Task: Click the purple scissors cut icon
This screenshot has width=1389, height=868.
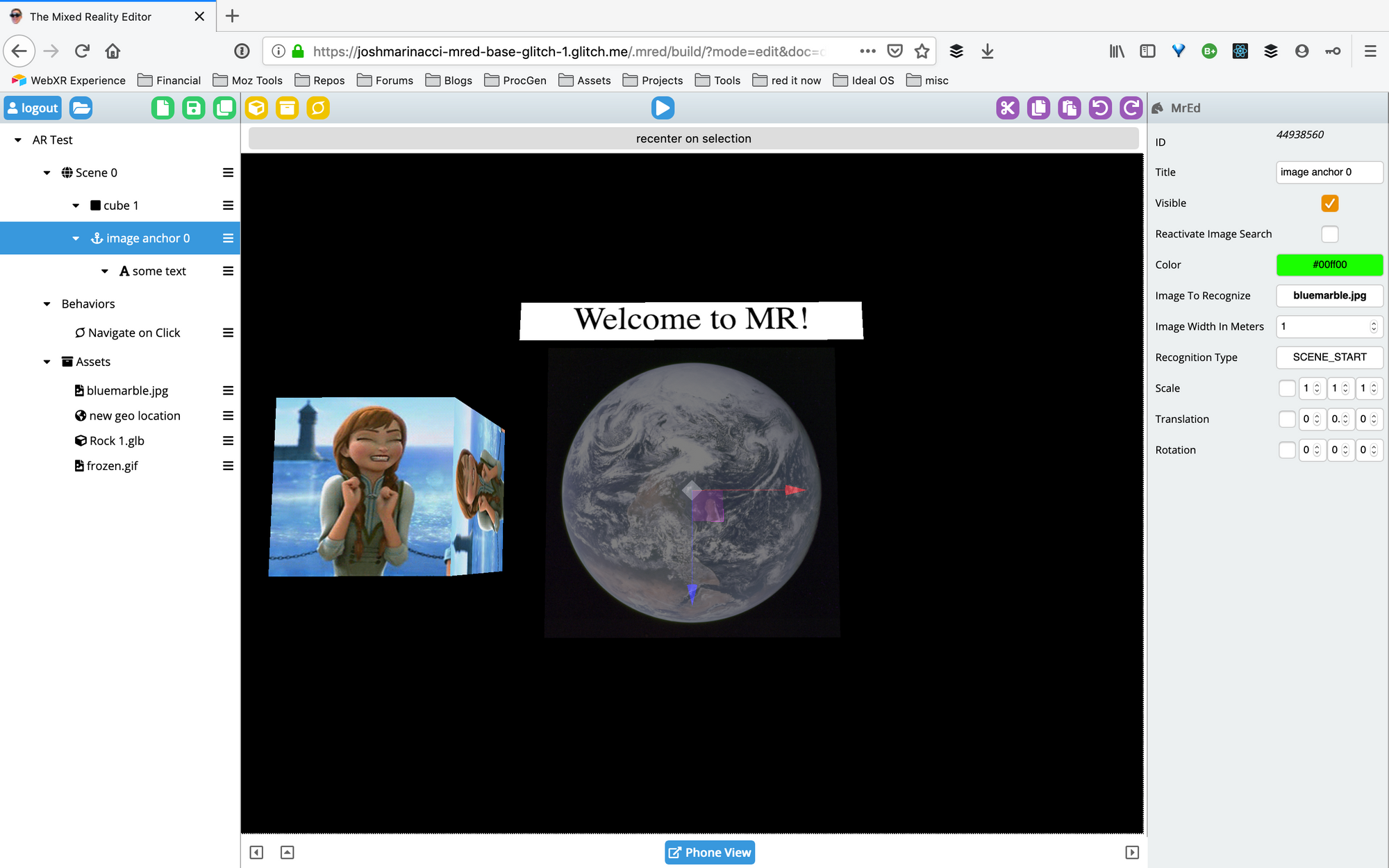Action: coord(1008,108)
